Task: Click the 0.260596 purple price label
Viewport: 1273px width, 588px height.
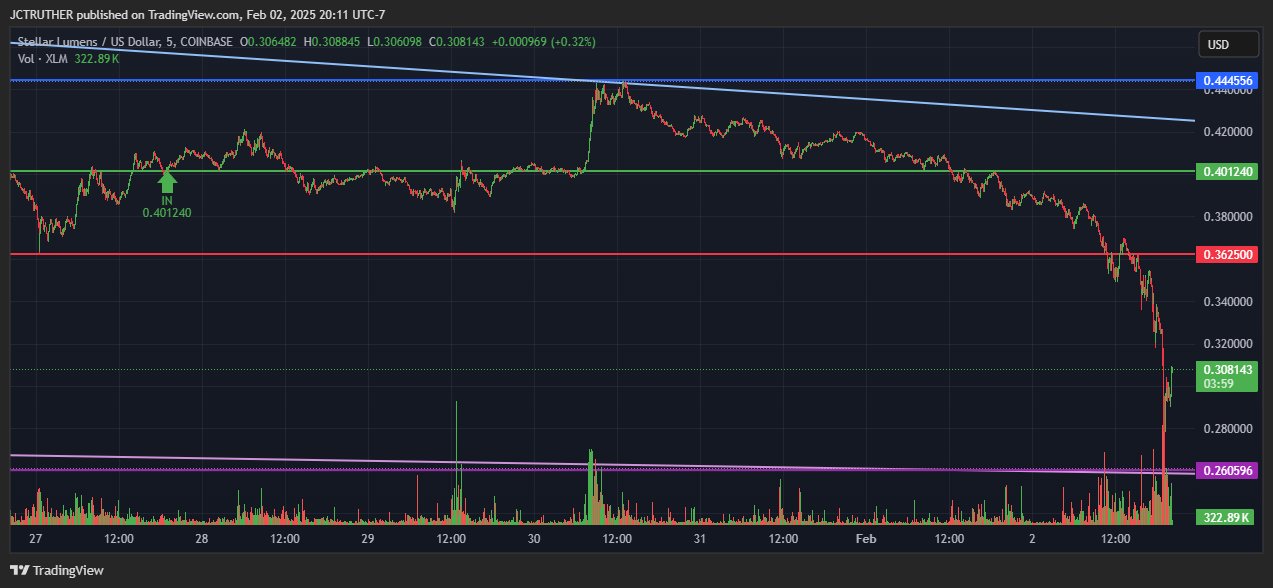Action: pos(1226,470)
